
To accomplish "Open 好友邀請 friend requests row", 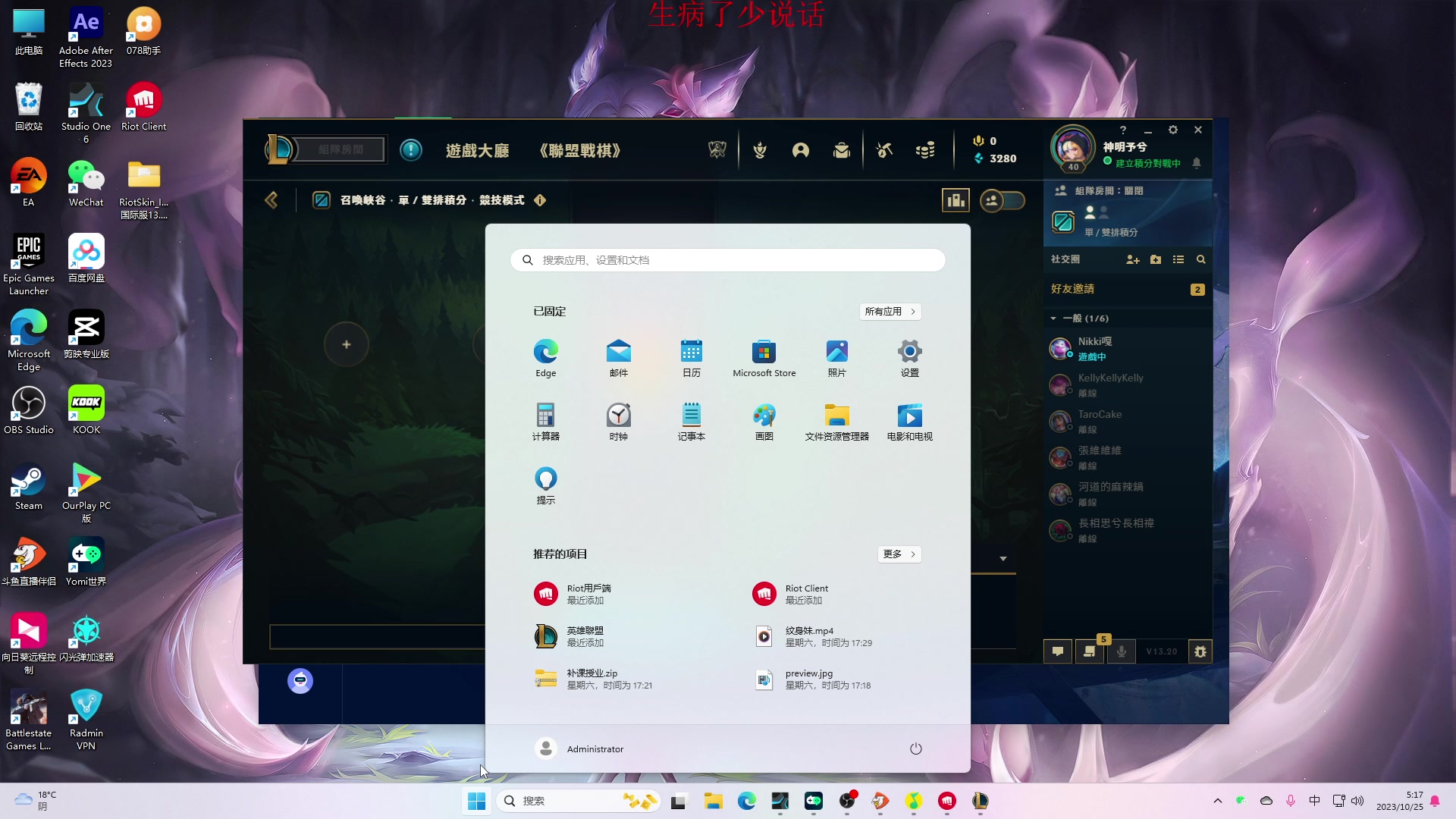I will (x=1128, y=289).
